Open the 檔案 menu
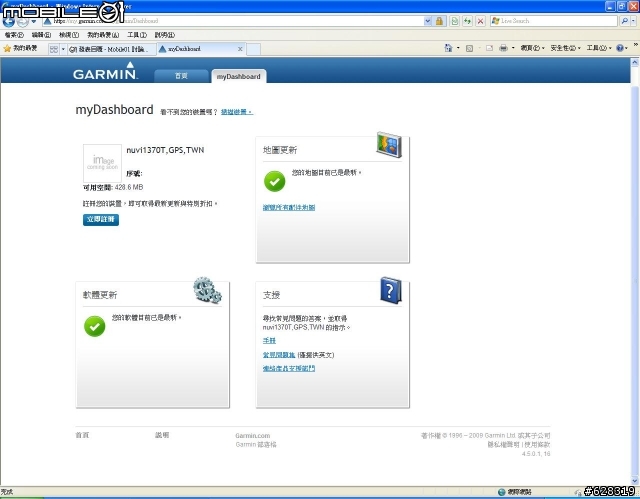Image resolution: width=640 pixels, height=499 pixels. (x=14, y=35)
